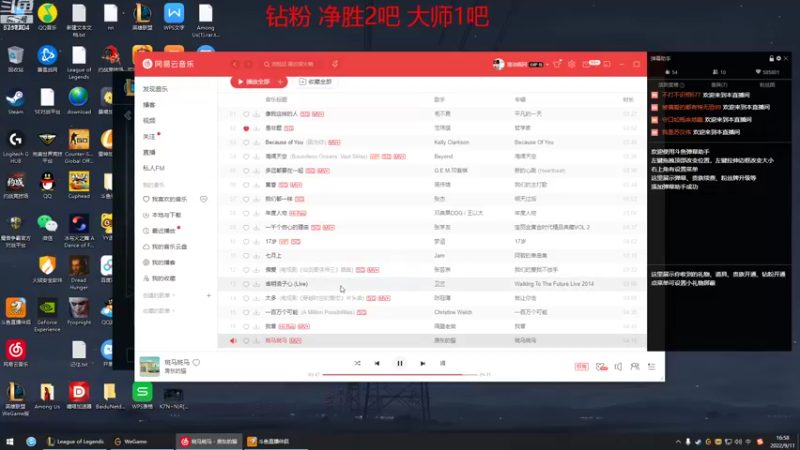Click heartbeat mode icon beside 我喜欢的音乐
Image resolution: width=800 pixels, height=450 pixels.
coord(204,199)
